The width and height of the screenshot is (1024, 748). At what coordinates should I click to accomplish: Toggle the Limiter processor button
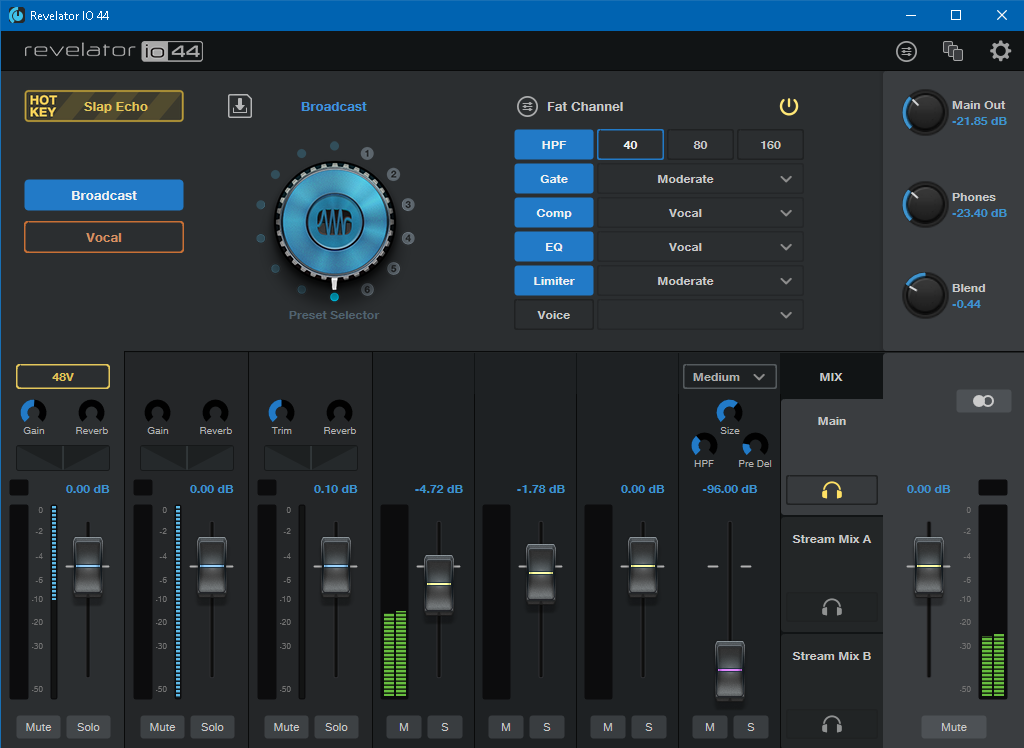[554, 280]
